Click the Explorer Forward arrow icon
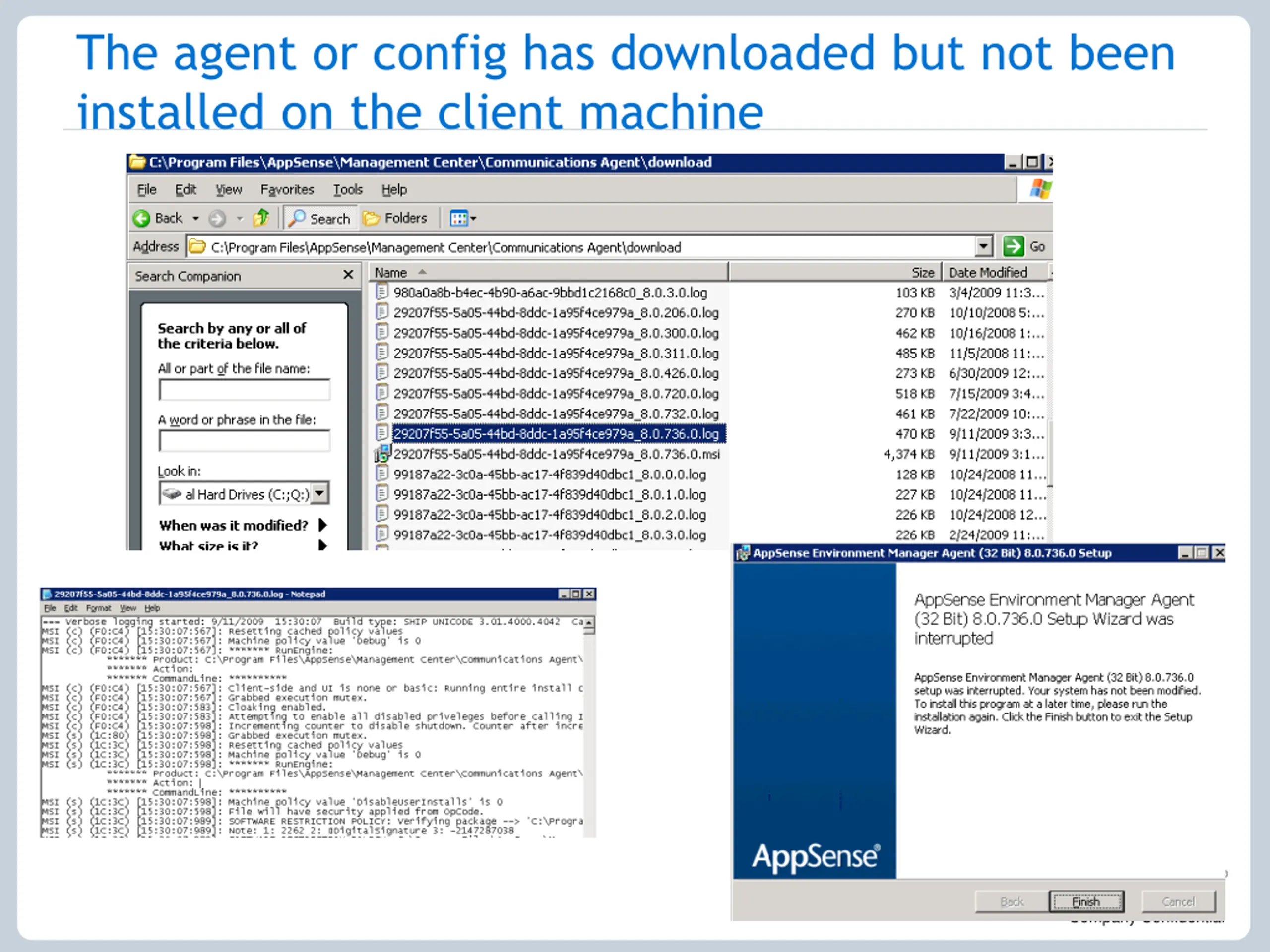The width and height of the screenshot is (1270, 952). [217, 219]
